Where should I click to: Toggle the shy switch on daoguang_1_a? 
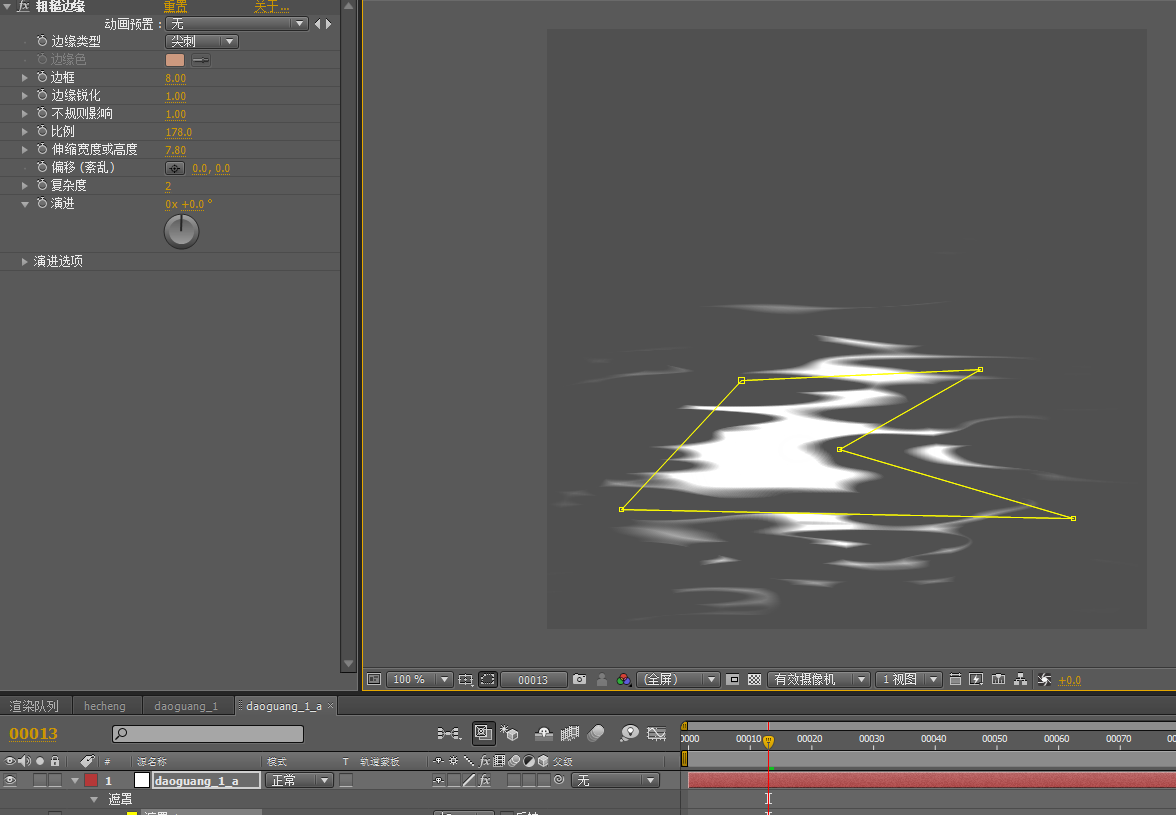439,781
